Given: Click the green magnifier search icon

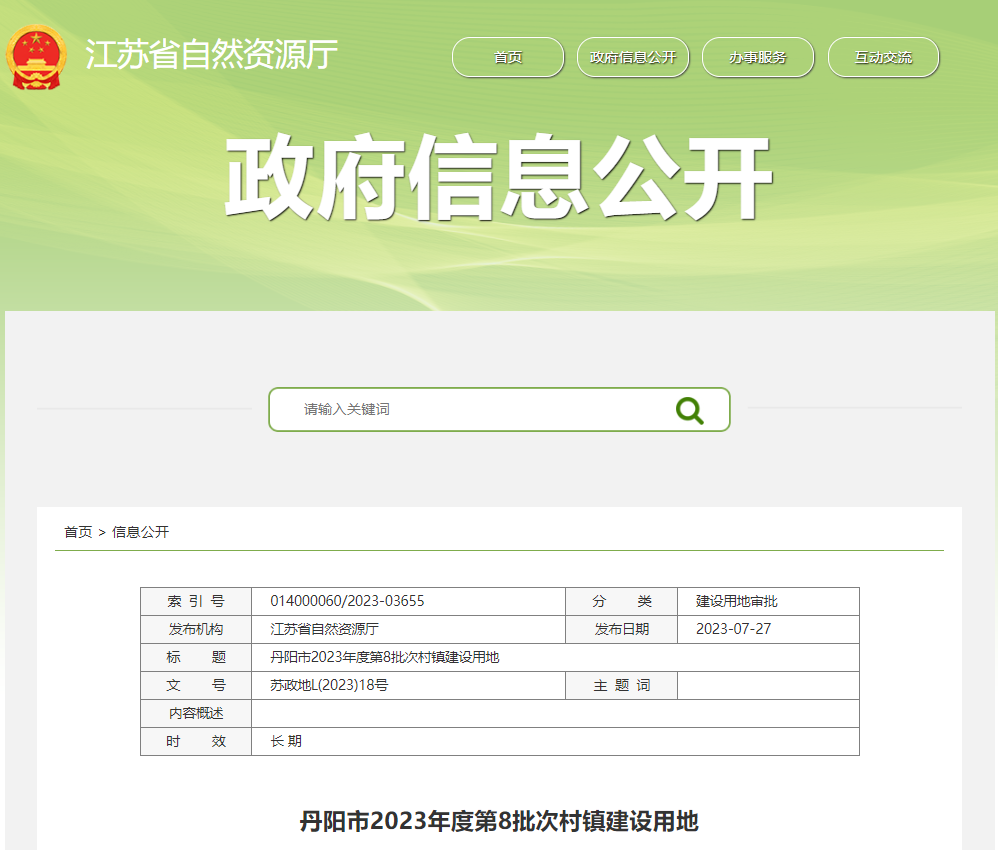Looking at the screenshot, I should (689, 410).
